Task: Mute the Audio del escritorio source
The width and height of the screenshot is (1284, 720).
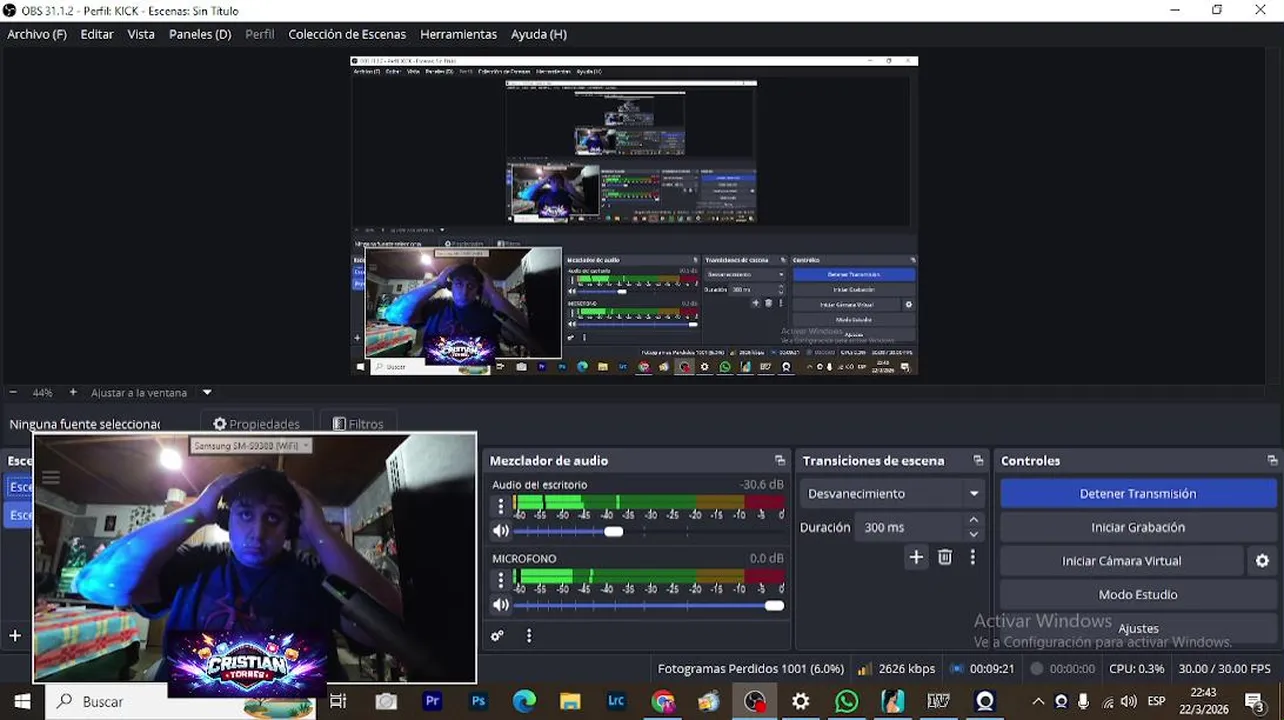Action: [501, 532]
